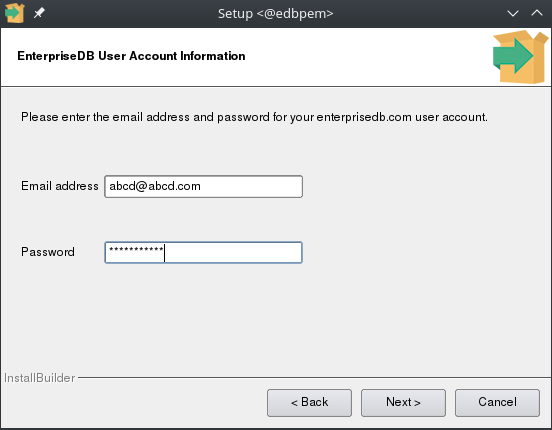Proceed with the Next button

tap(403, 403)
